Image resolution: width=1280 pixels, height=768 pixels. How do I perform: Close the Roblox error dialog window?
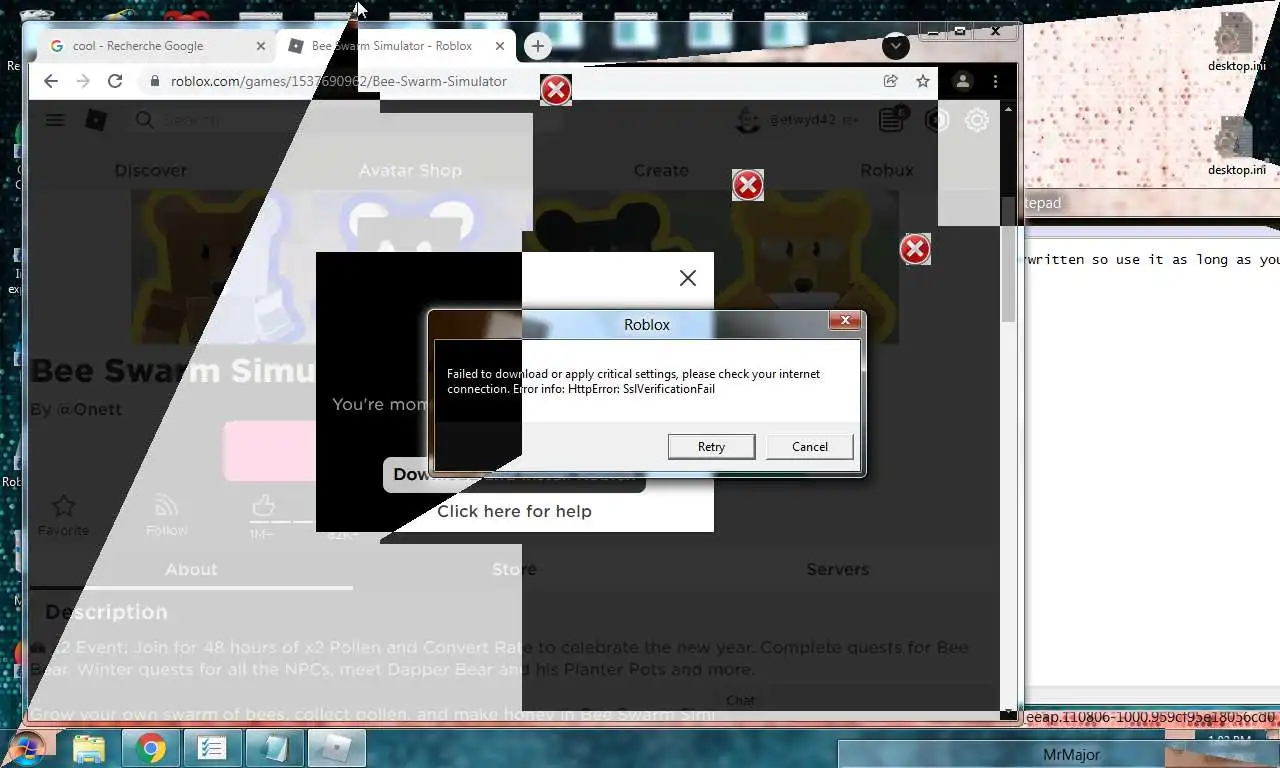point(845,321)
